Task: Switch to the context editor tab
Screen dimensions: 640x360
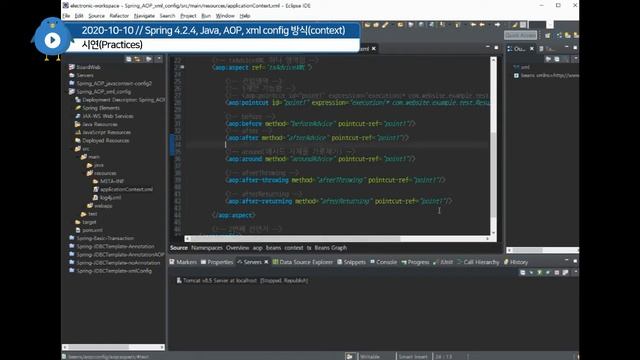Action: click(x=294, y=248)
